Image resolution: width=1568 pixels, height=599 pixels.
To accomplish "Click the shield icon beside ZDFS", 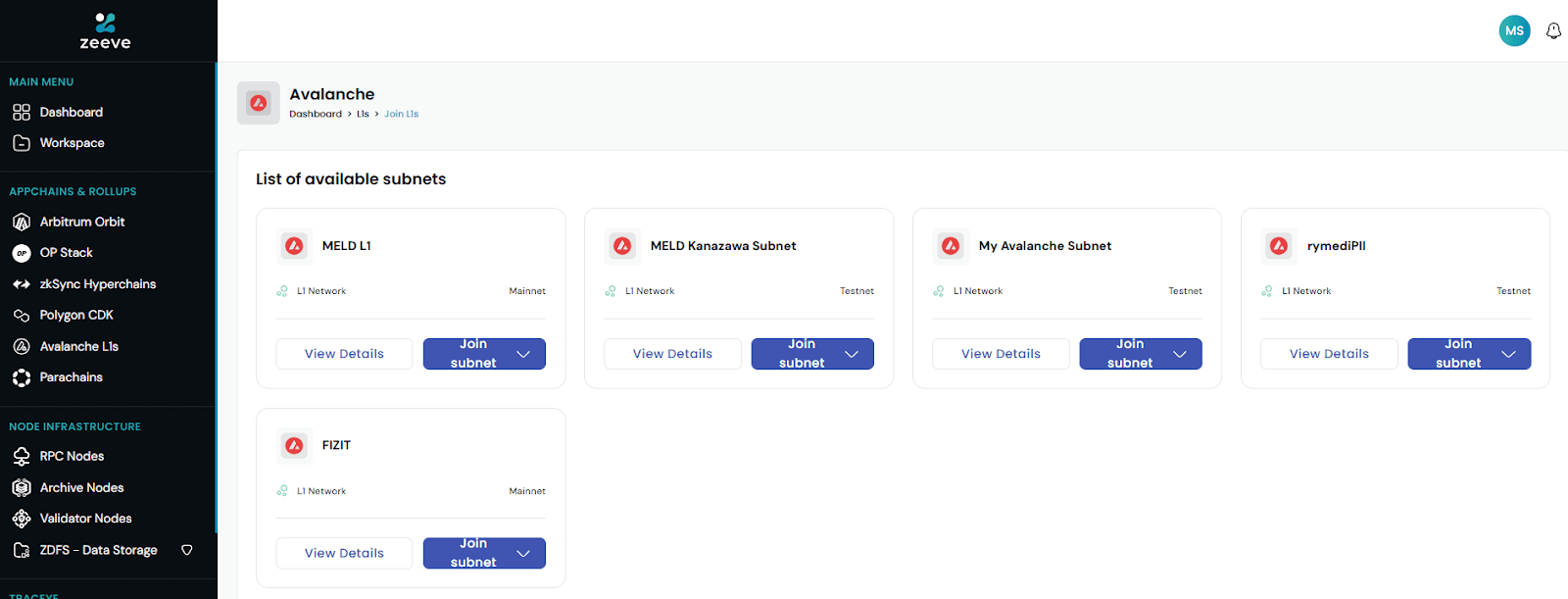I will pos(187,550).
